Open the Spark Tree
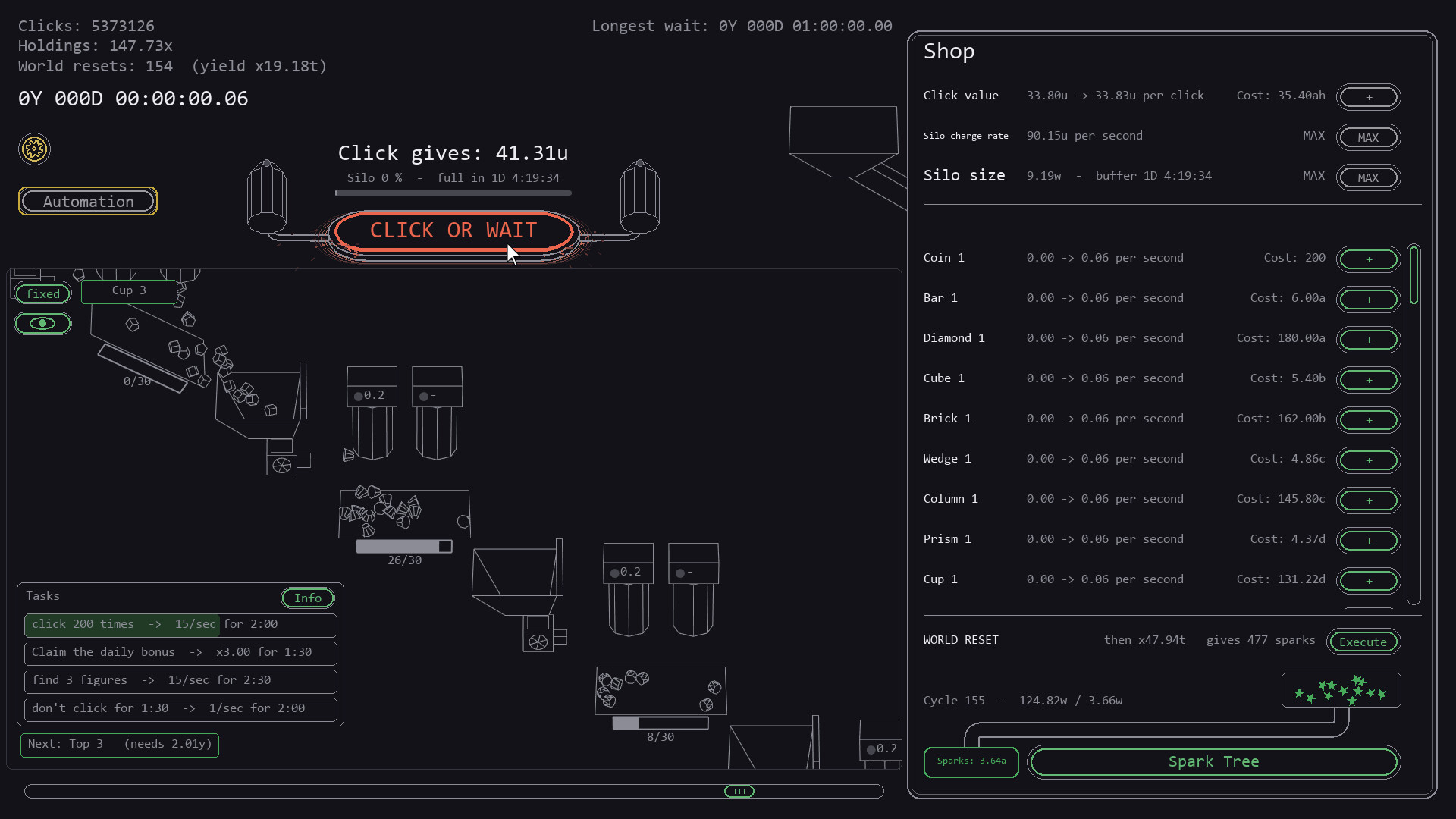The image size is (1456, 819). click(1213, 762)
